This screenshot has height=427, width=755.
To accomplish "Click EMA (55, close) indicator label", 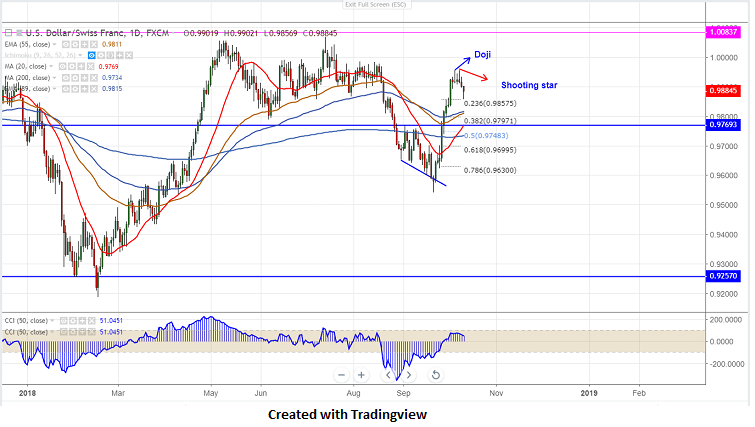I will click(x=27, y=44).
